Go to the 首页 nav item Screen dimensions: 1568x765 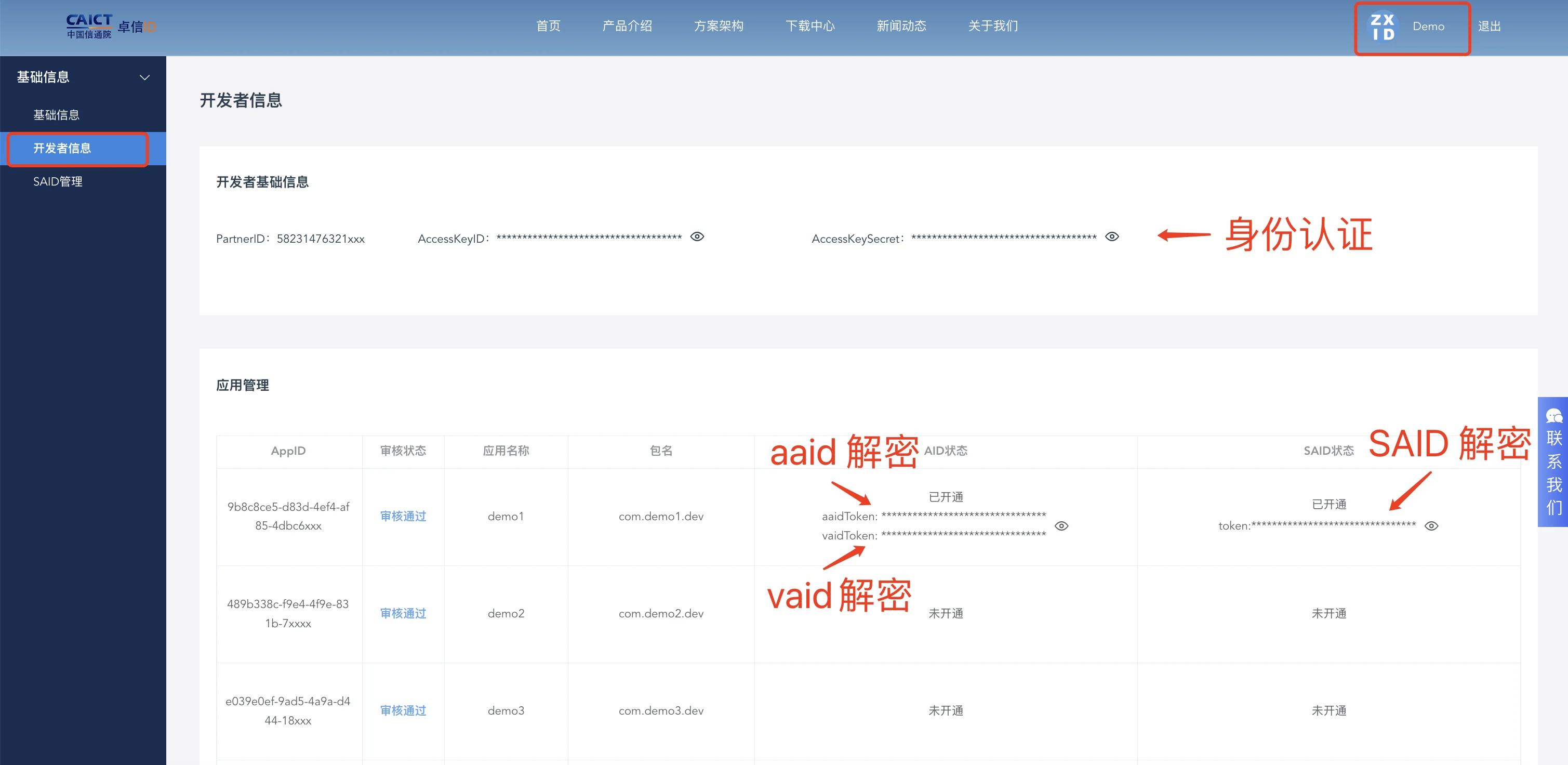click(x=548, y=26)
